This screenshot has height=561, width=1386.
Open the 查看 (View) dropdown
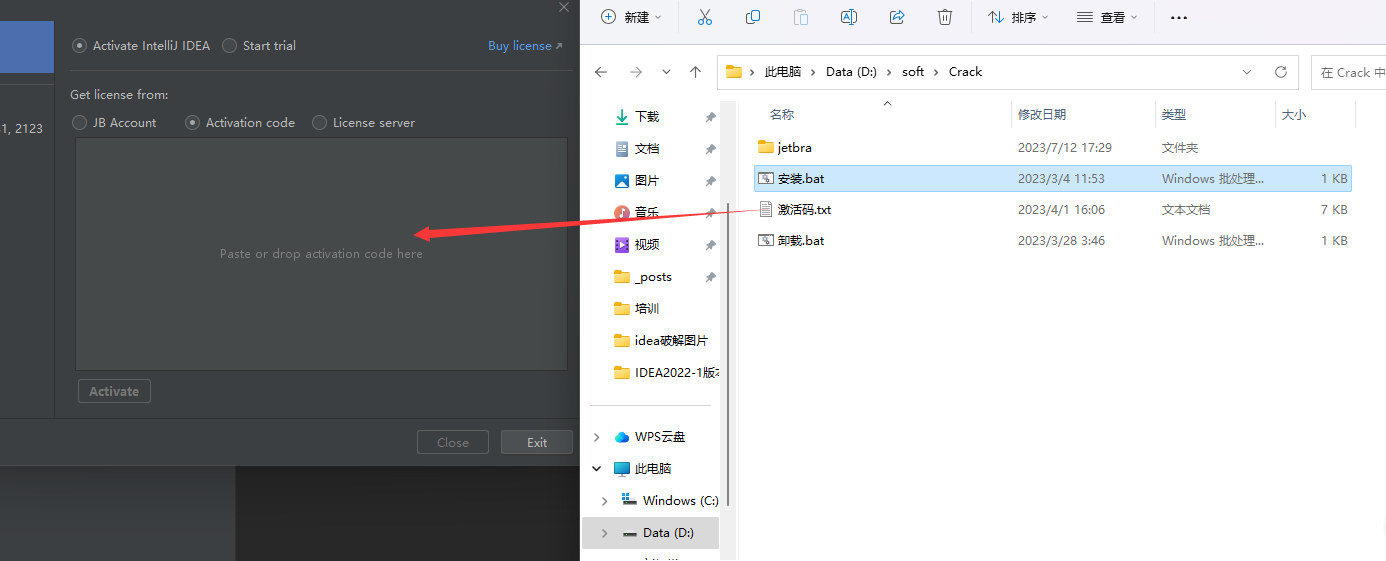[1107, 17]
